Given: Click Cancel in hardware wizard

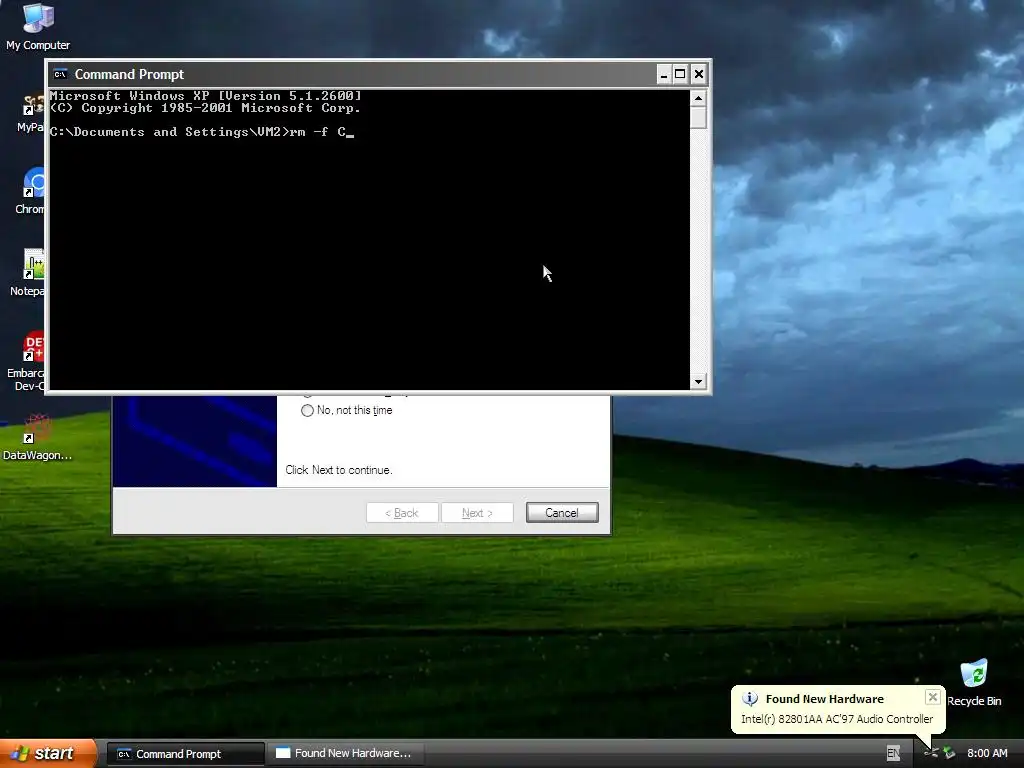Looking at the screenshot, I should click(x=562, y=513).
